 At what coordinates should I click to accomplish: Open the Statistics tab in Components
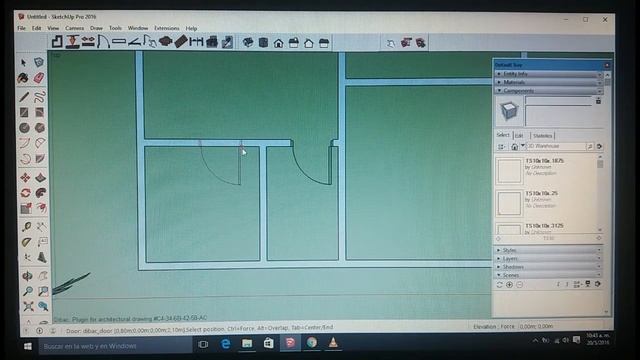542,136
